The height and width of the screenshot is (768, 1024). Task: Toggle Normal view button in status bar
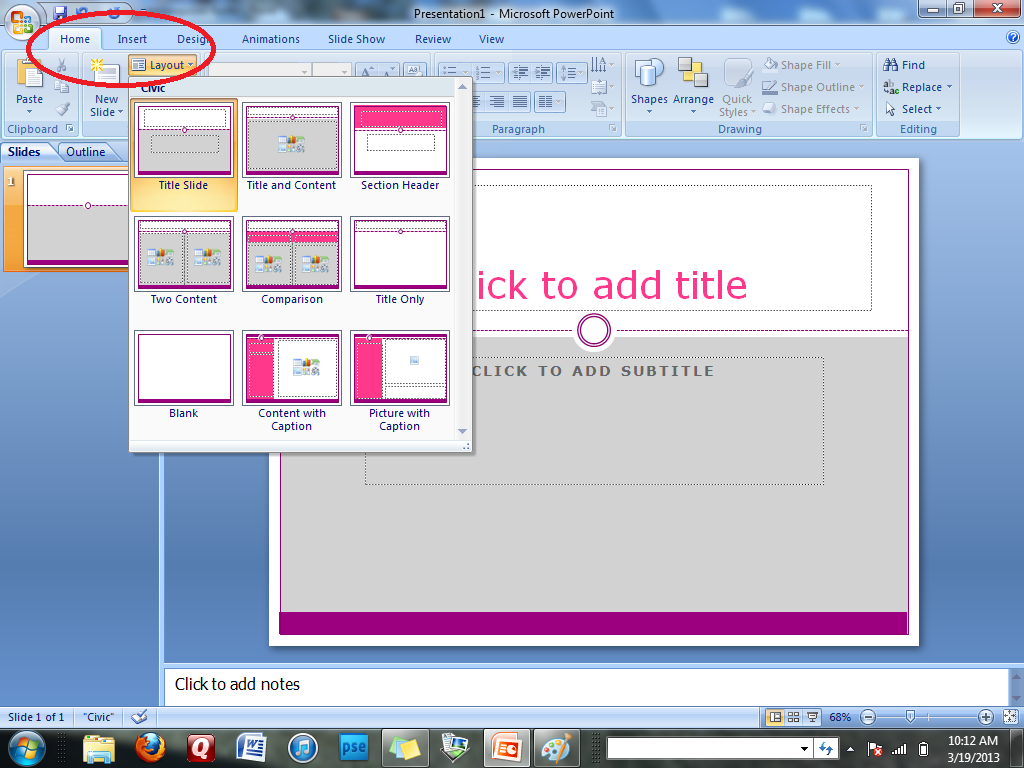pos(775,717)
